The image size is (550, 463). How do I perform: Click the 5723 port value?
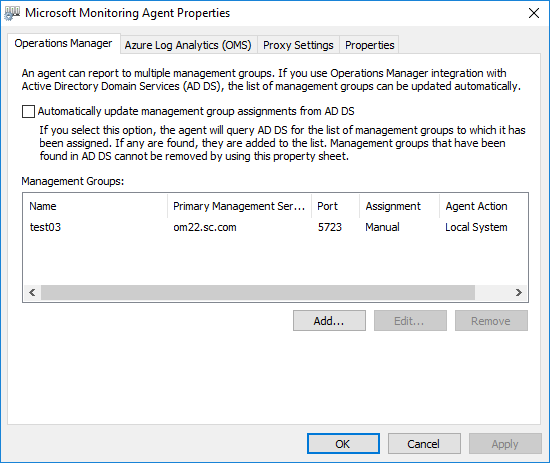coord(329,227)
